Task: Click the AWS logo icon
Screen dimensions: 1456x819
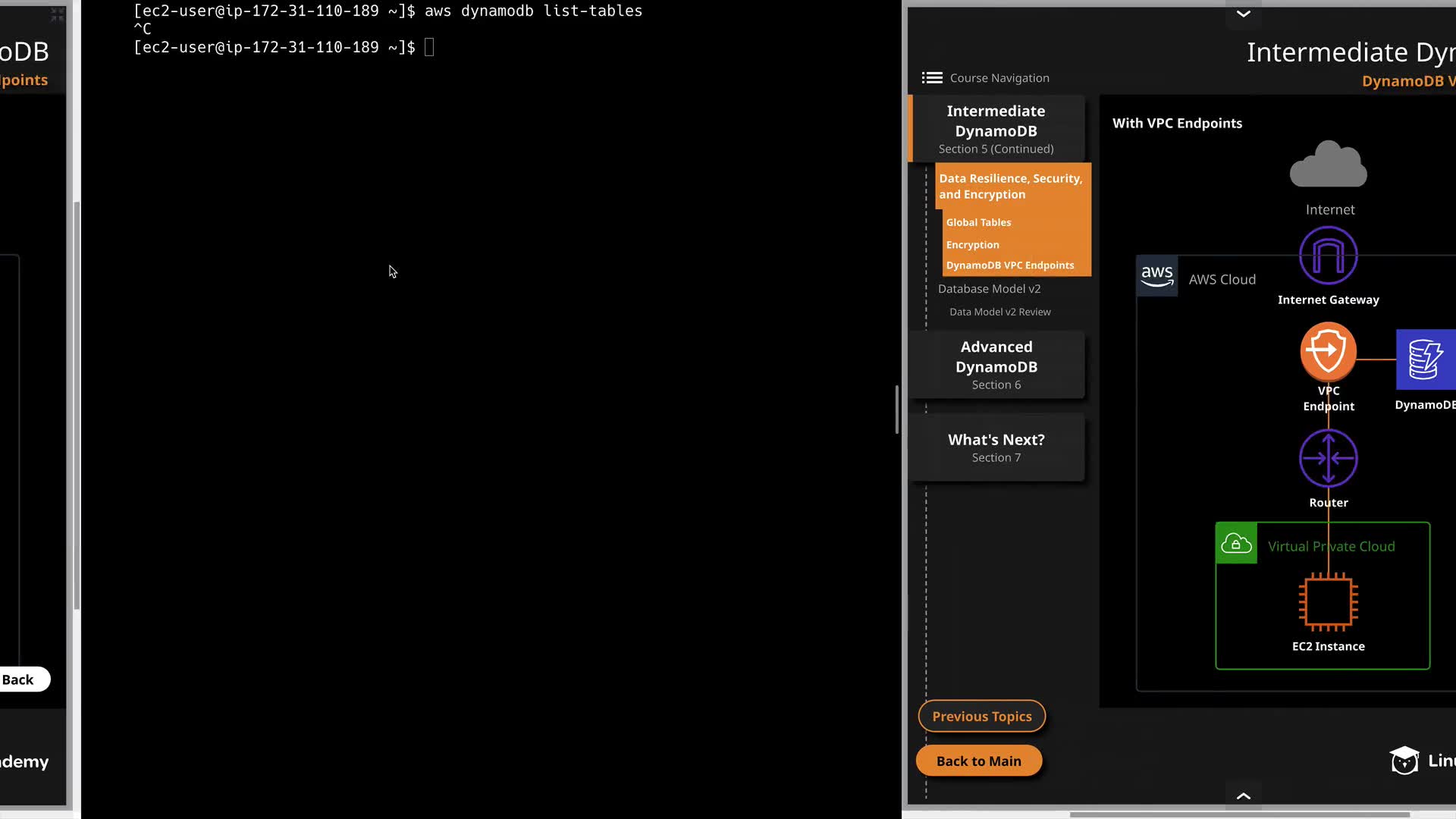Action: pos(1156,277)
